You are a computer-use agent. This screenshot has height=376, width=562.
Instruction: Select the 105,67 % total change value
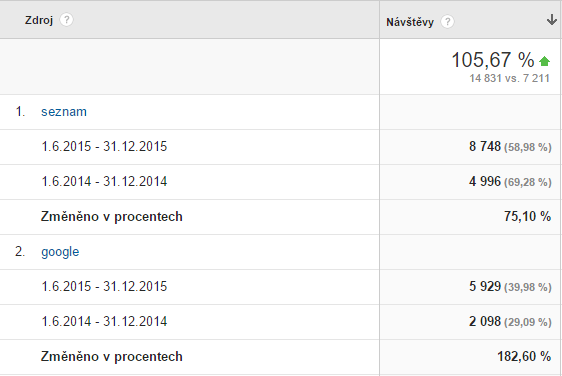coord(493,60)
